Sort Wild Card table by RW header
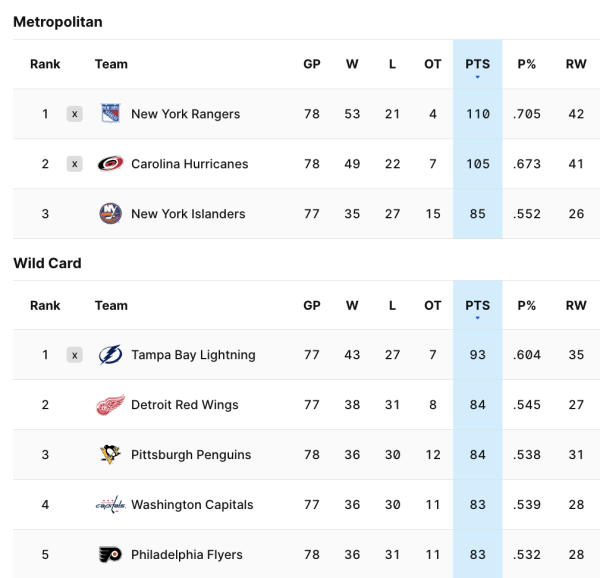Viewport: 600px width, 578px height. pyautogui.click(x=576, y=306)
